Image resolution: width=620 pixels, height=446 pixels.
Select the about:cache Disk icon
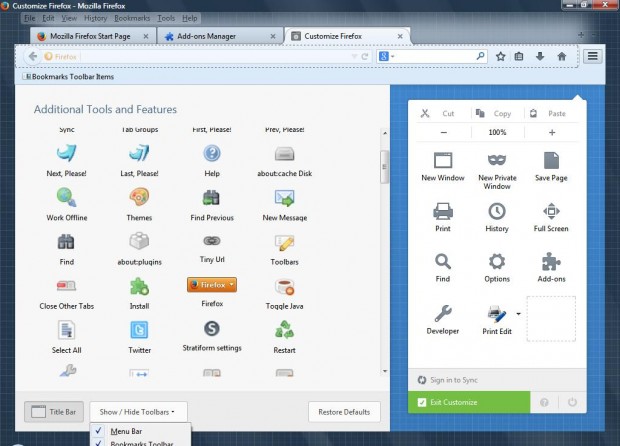pyautogui.click(x=284, y=154)
